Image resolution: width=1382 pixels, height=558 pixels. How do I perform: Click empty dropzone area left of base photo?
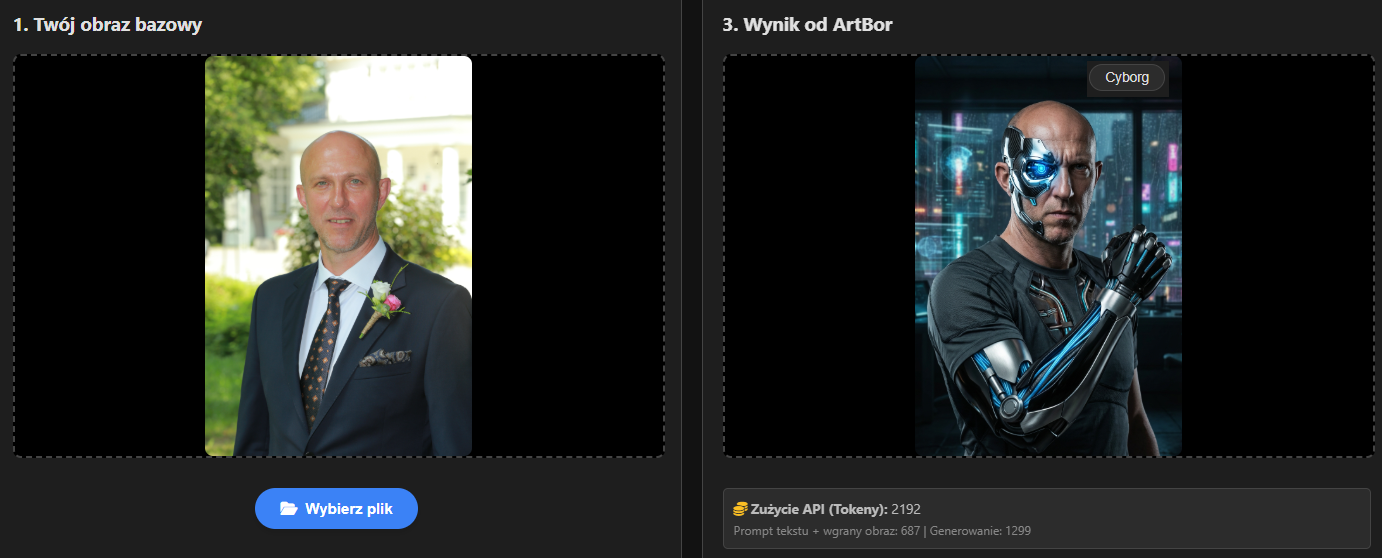click(110, 256)
